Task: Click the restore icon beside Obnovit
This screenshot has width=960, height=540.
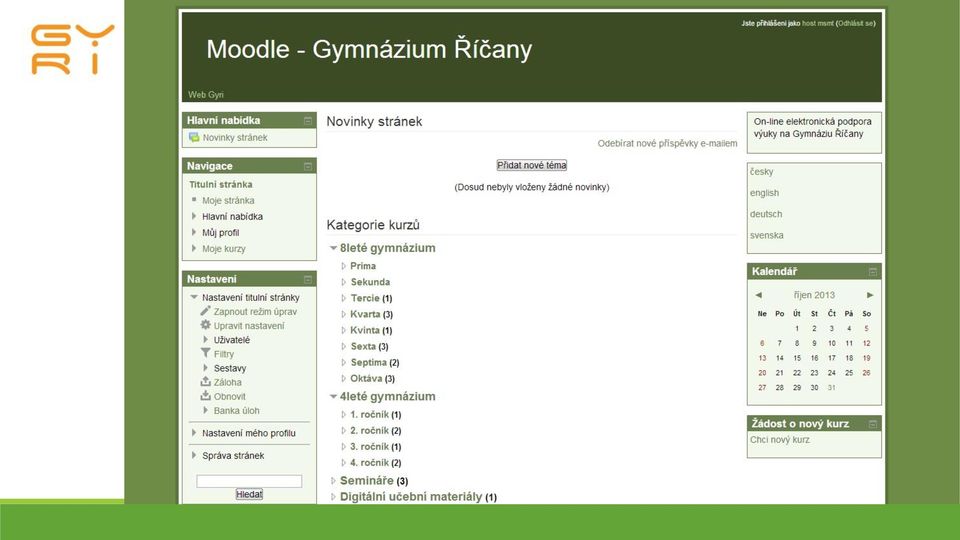Action: point(205,396)
